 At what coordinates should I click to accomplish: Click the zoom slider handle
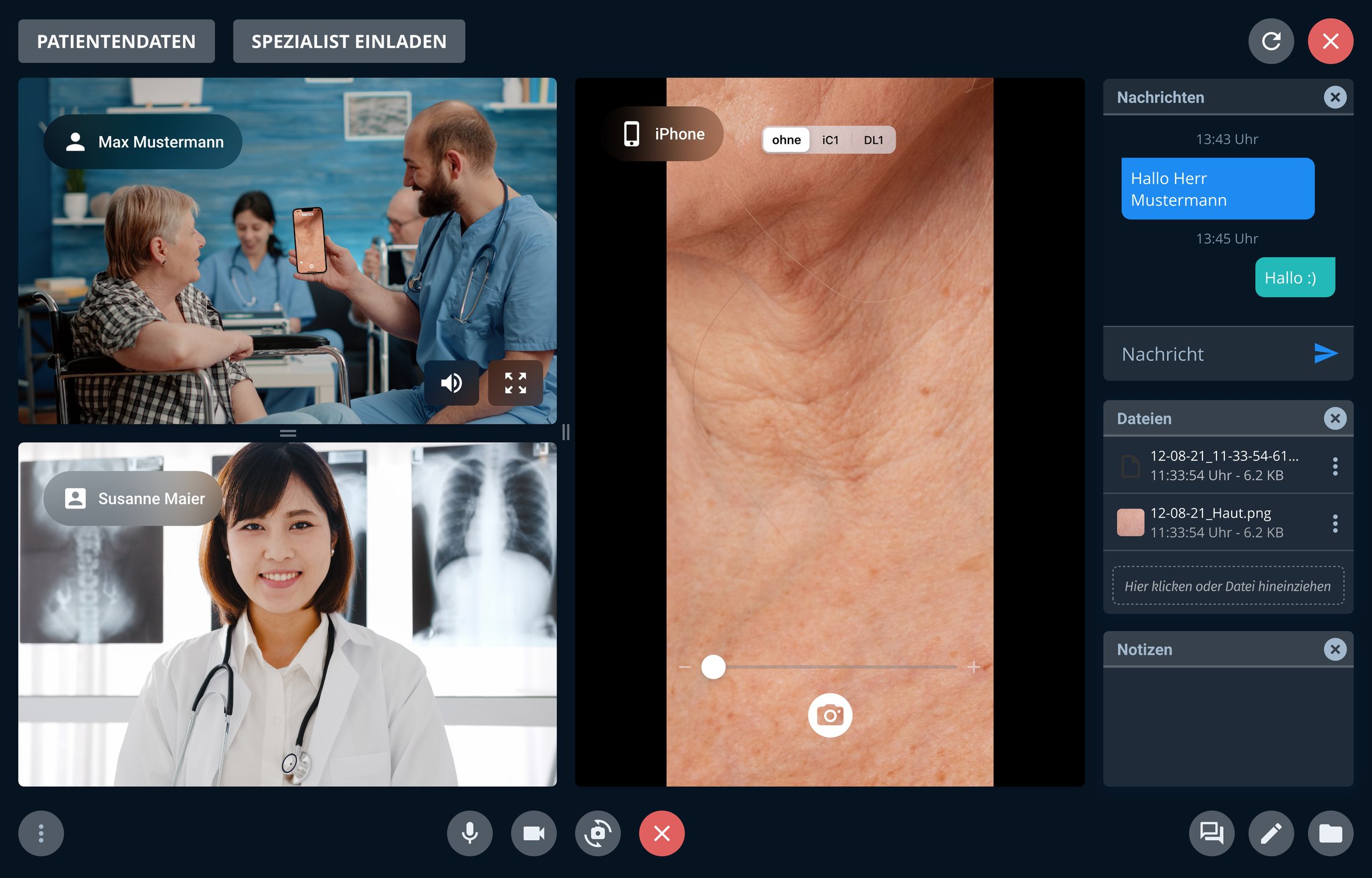pyautogui.click(x=713, y=667)
